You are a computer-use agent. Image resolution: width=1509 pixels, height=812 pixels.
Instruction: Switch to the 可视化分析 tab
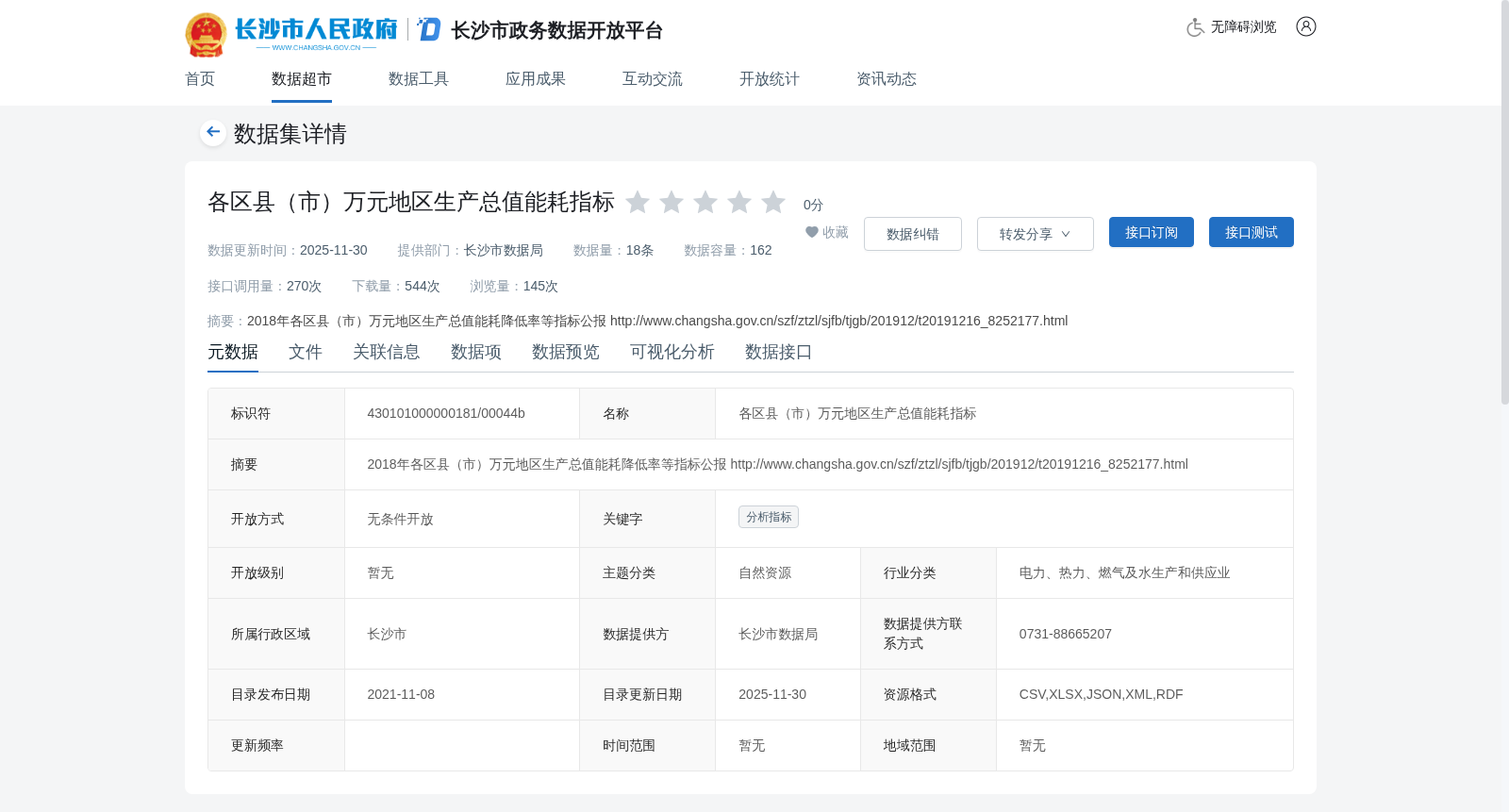pos(672,352)
